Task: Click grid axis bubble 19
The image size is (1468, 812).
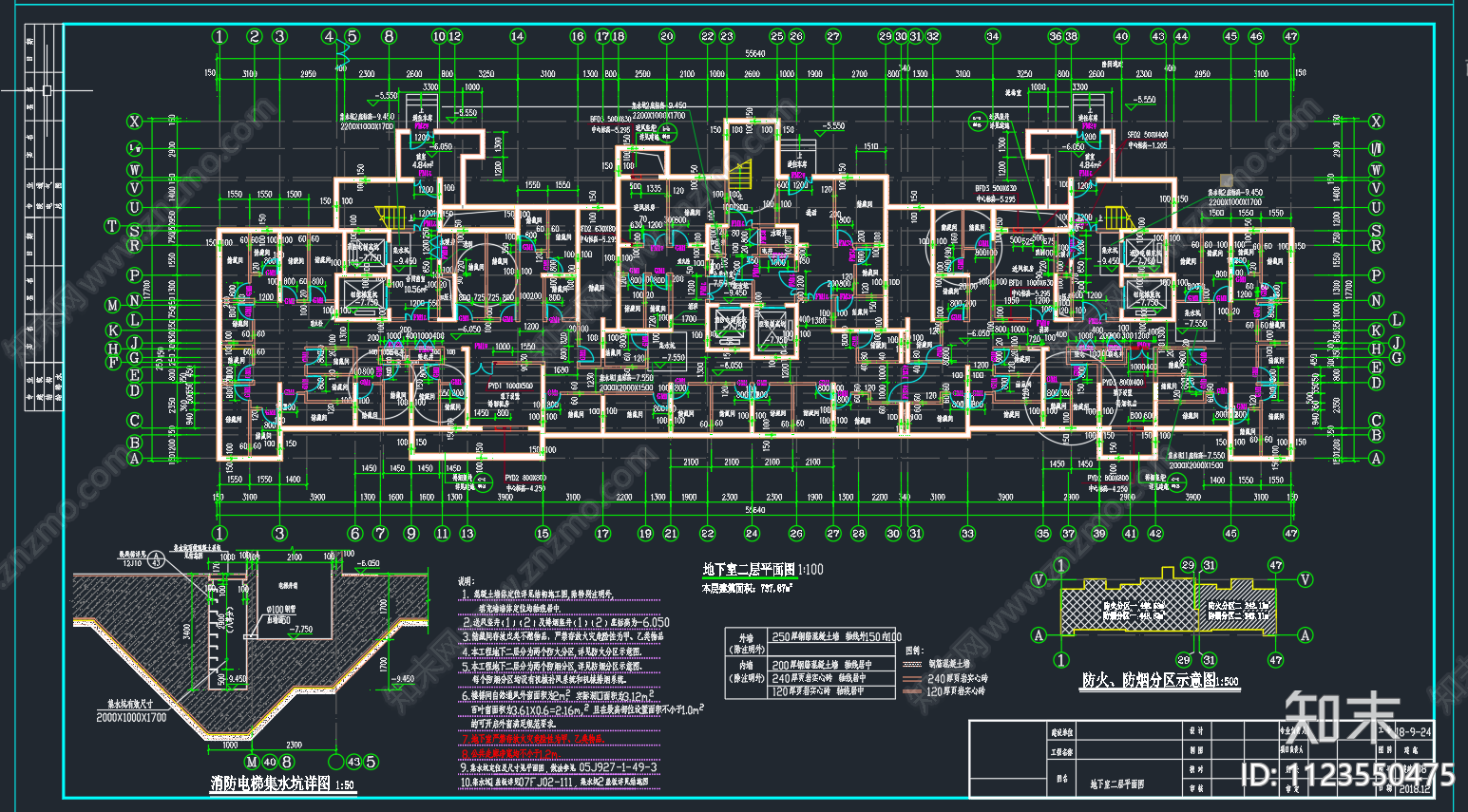Action: 645,534
